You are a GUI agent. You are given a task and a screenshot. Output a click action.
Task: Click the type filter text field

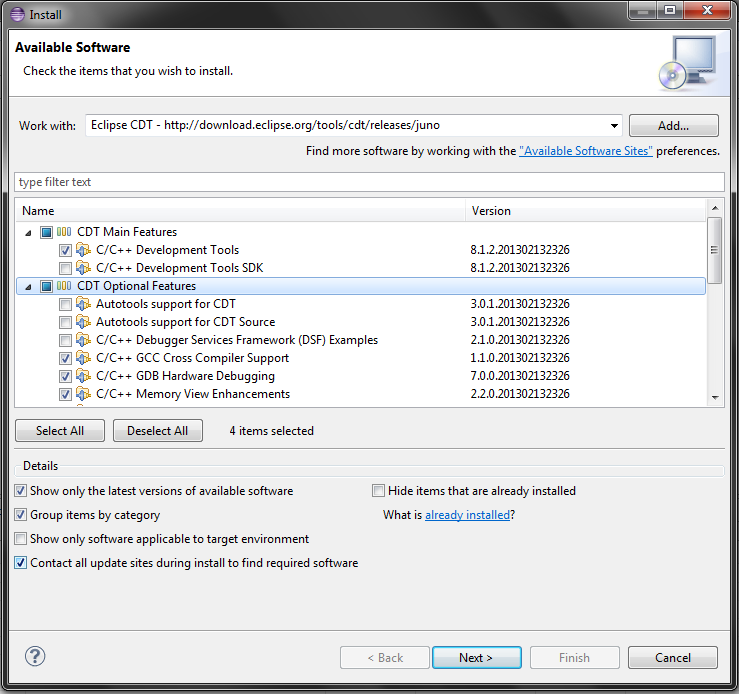[370, 182]
